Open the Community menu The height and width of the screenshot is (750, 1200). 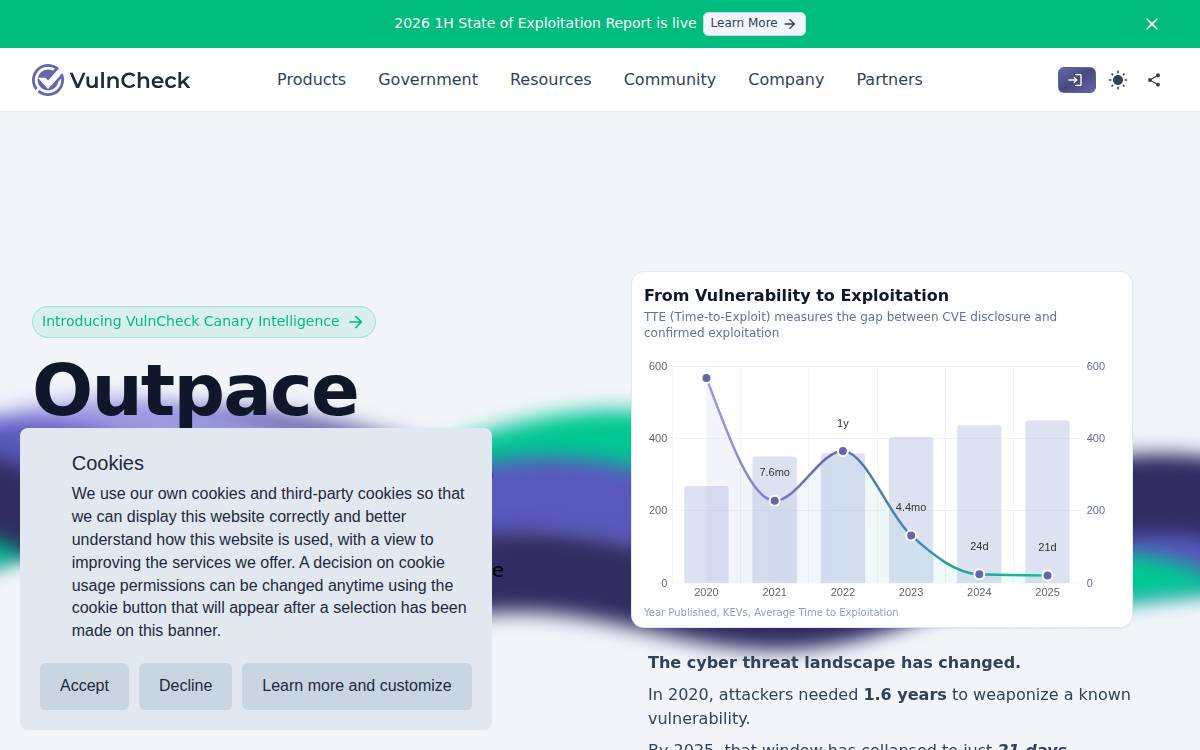pyautogui.click(x=670, y=80)
